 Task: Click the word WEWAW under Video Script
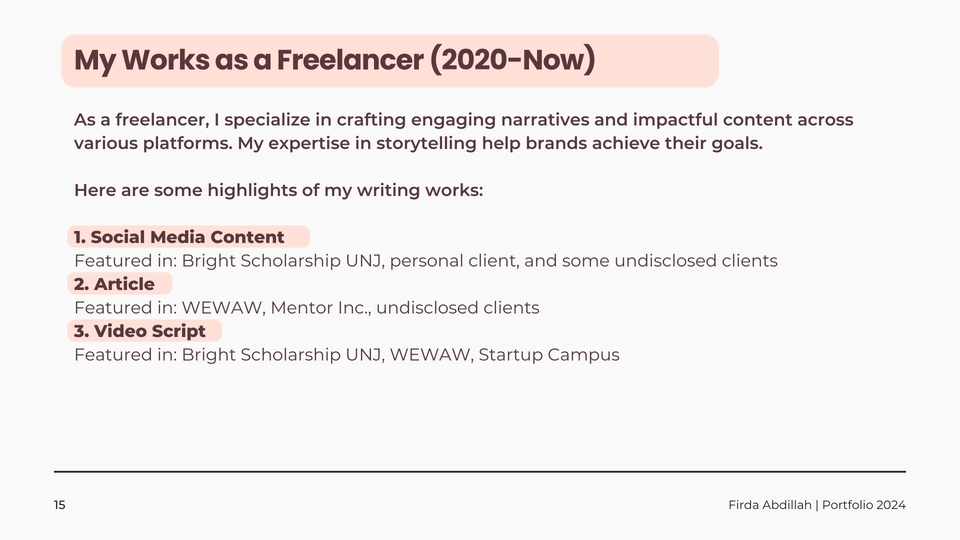(430, 354)
